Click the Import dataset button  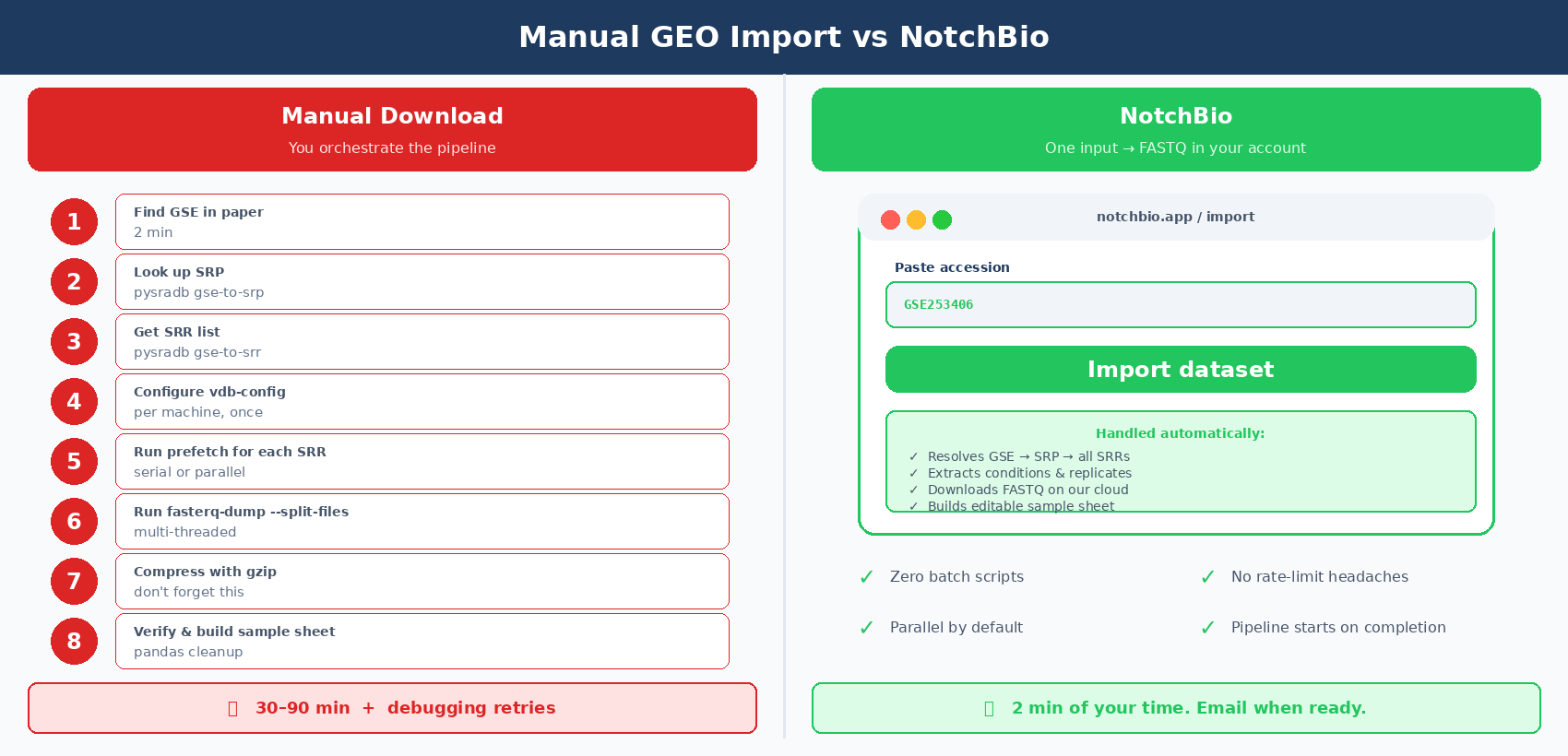pos(1181,369)
